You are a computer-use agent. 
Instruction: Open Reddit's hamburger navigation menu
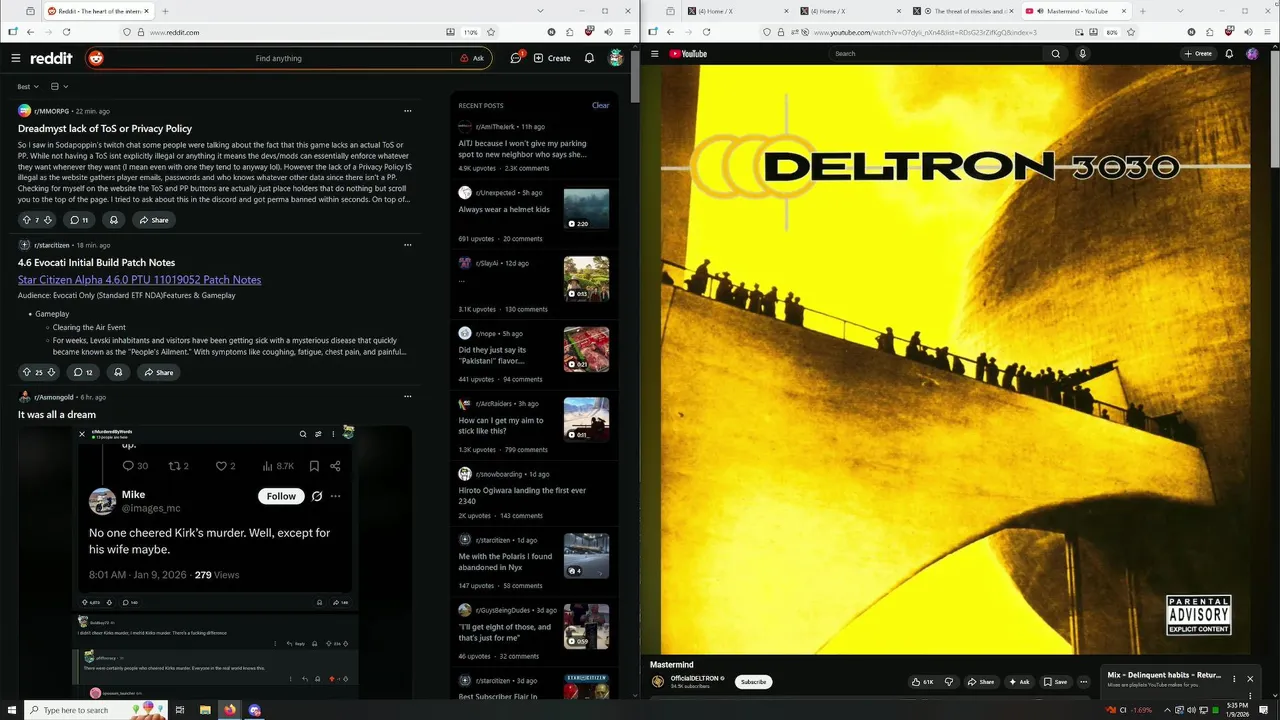click(x=16, y=58)
